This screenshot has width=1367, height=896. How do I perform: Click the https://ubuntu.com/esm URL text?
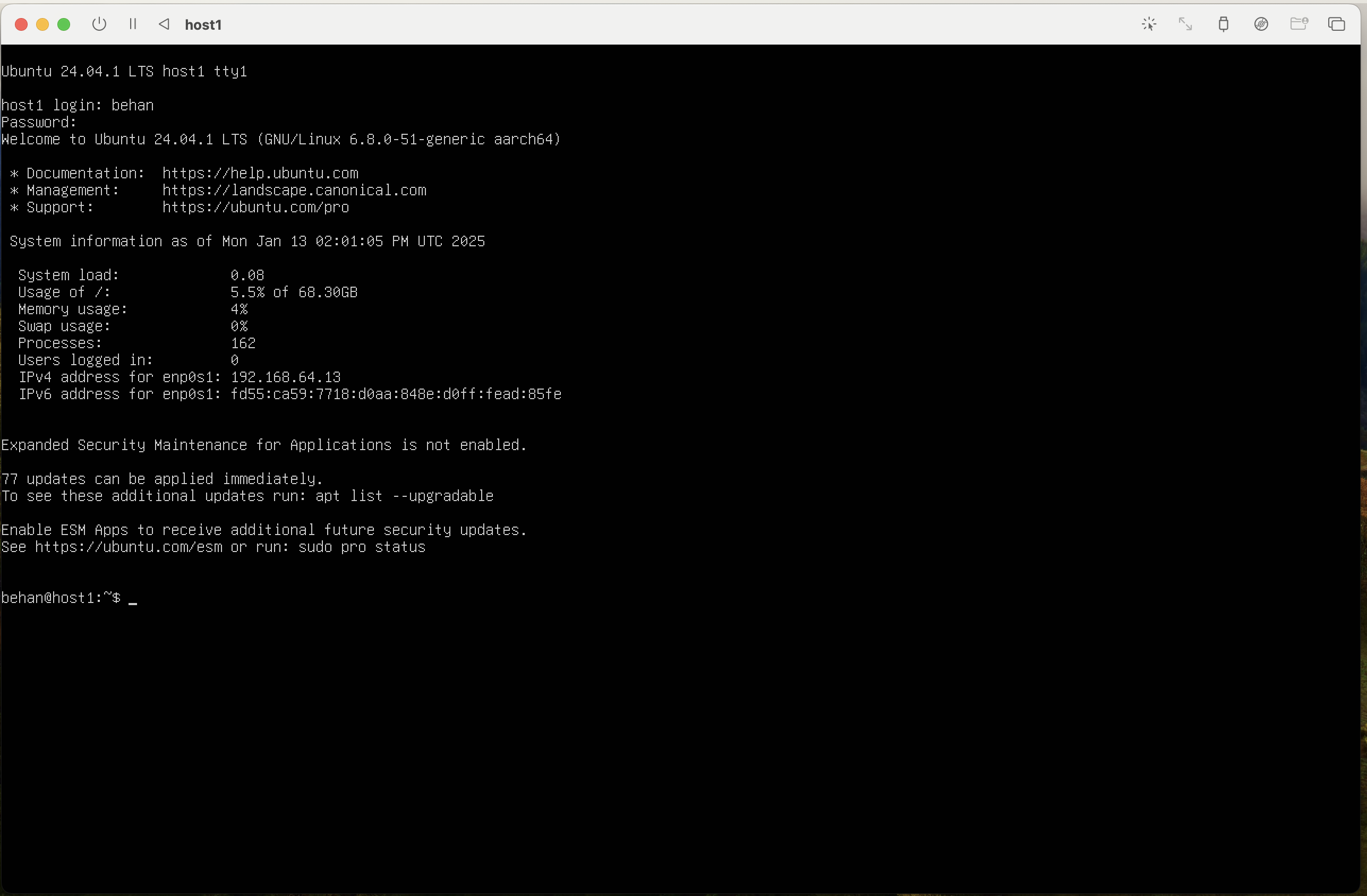coord(129,547)
